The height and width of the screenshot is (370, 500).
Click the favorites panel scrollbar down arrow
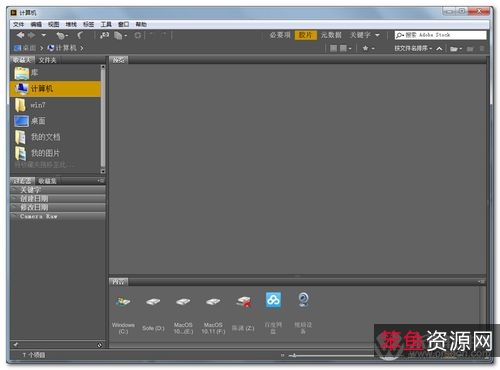[x=103, y=171]
